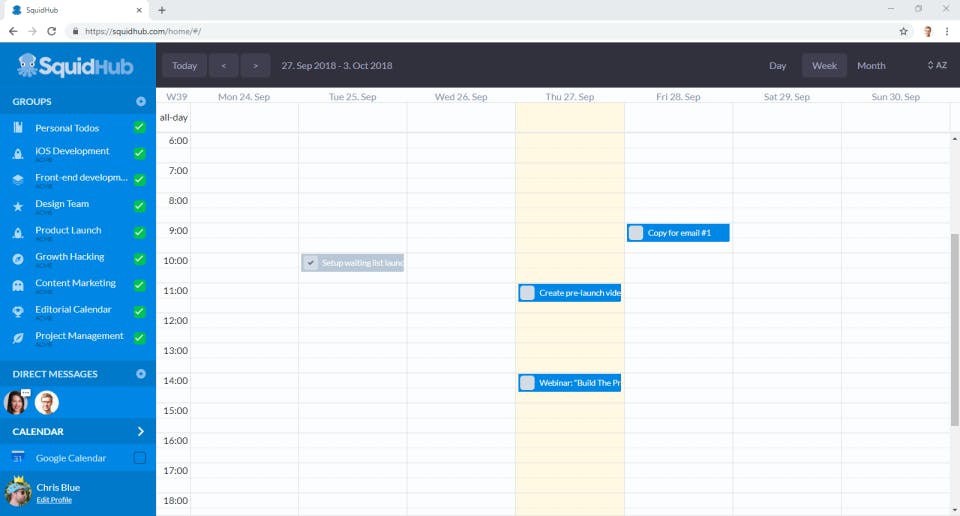
Task: Open the AZ sort dropdown
Action: click(x=937, y=65)
